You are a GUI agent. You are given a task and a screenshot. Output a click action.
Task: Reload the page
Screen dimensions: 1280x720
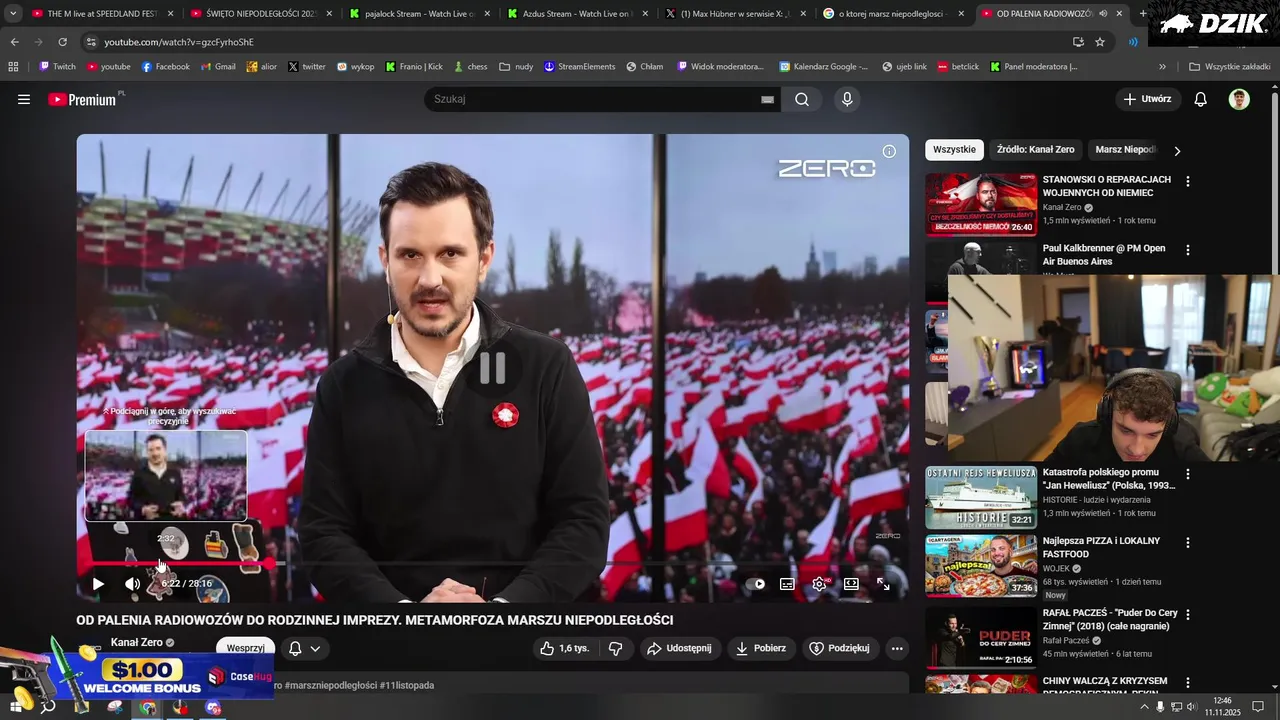pos(62,42)
